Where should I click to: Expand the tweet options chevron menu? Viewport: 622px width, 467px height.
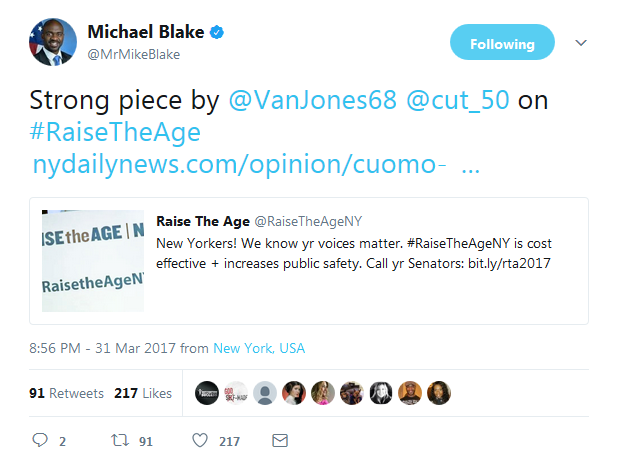click(x=581, y=43)
